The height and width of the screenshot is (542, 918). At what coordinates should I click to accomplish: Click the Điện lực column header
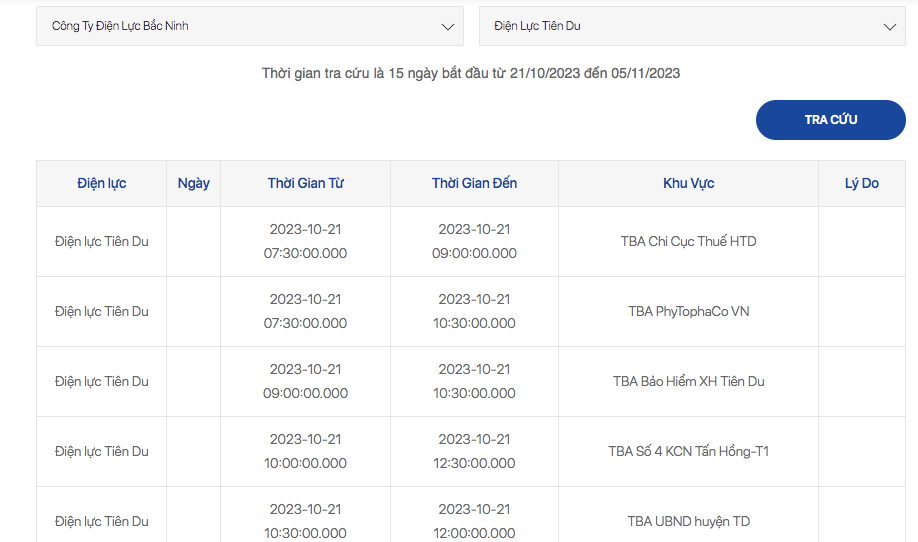click(101, 183)
